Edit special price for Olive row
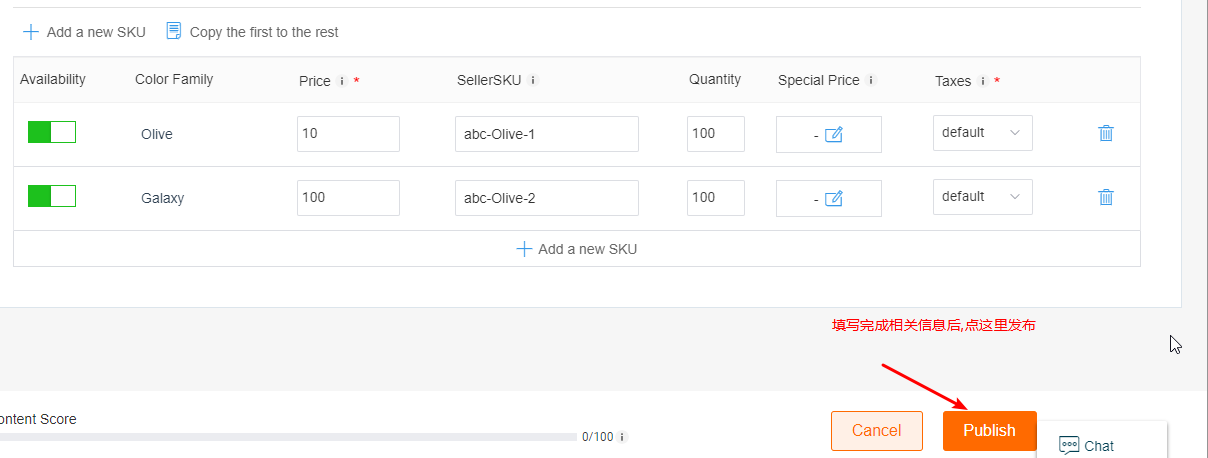 tap(834, 134)
